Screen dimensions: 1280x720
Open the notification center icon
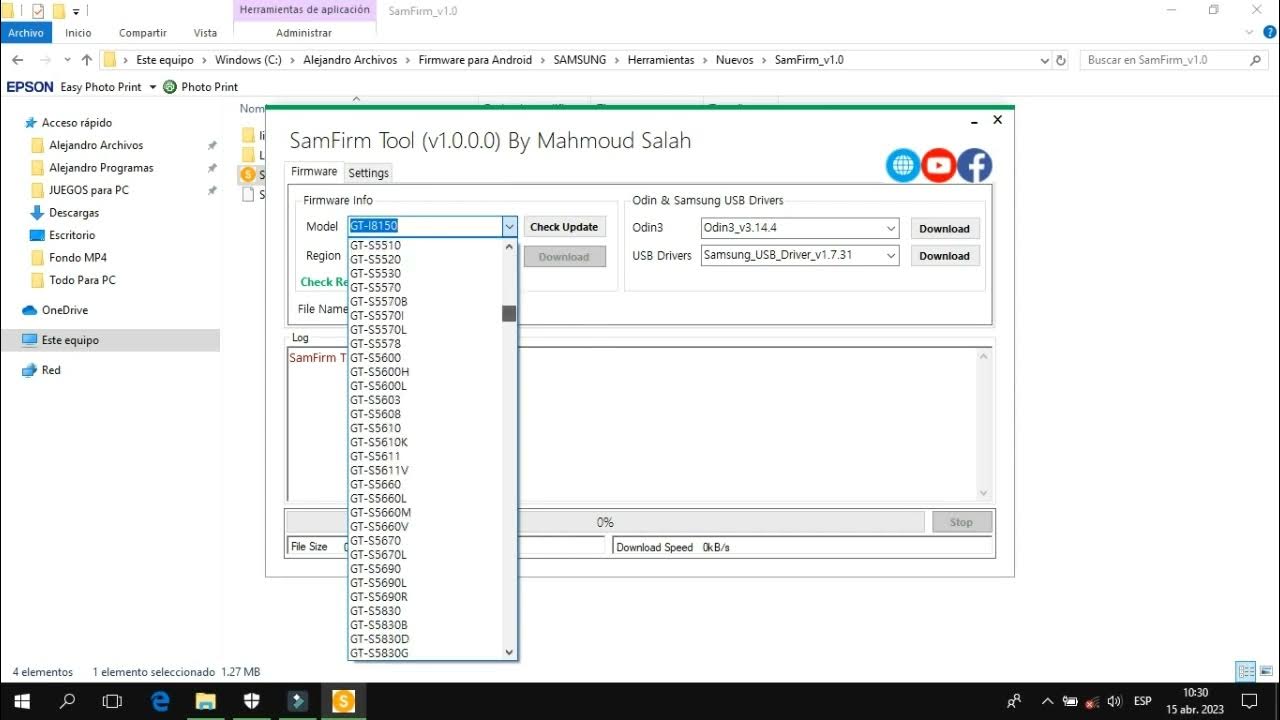[x=1248, y=701]
